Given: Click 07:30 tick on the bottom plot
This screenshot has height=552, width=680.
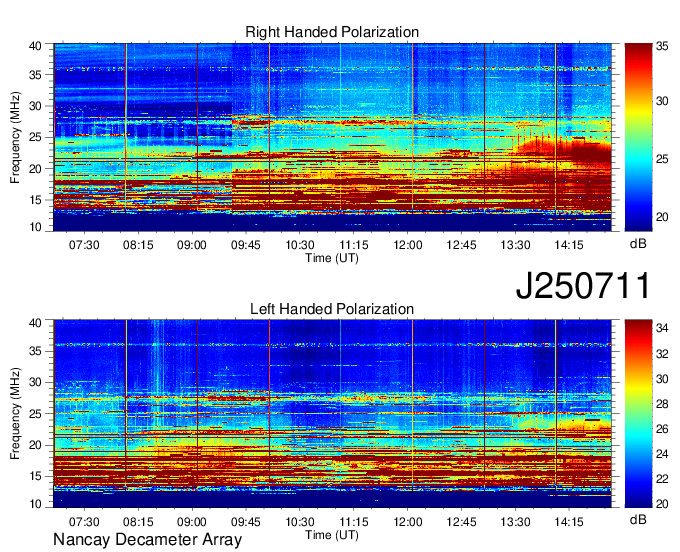Looking at the screenshot, I should 84,522.
